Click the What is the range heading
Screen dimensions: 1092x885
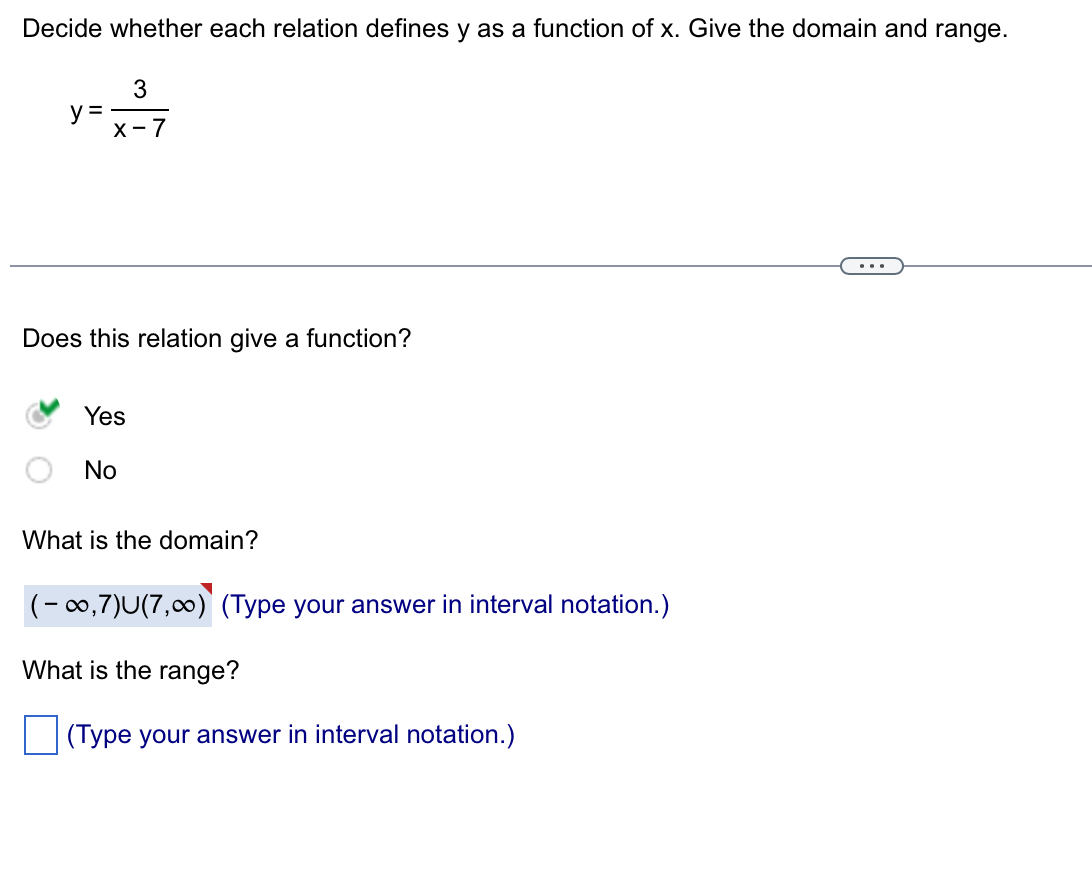pos(130,670)
